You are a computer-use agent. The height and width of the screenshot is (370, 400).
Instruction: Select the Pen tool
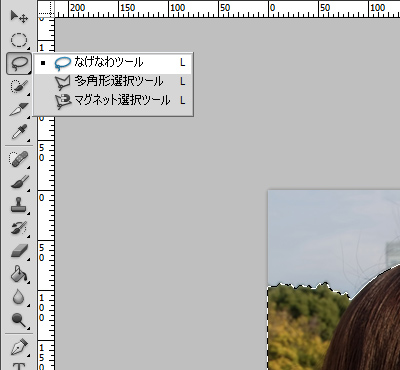pos(19,347)
